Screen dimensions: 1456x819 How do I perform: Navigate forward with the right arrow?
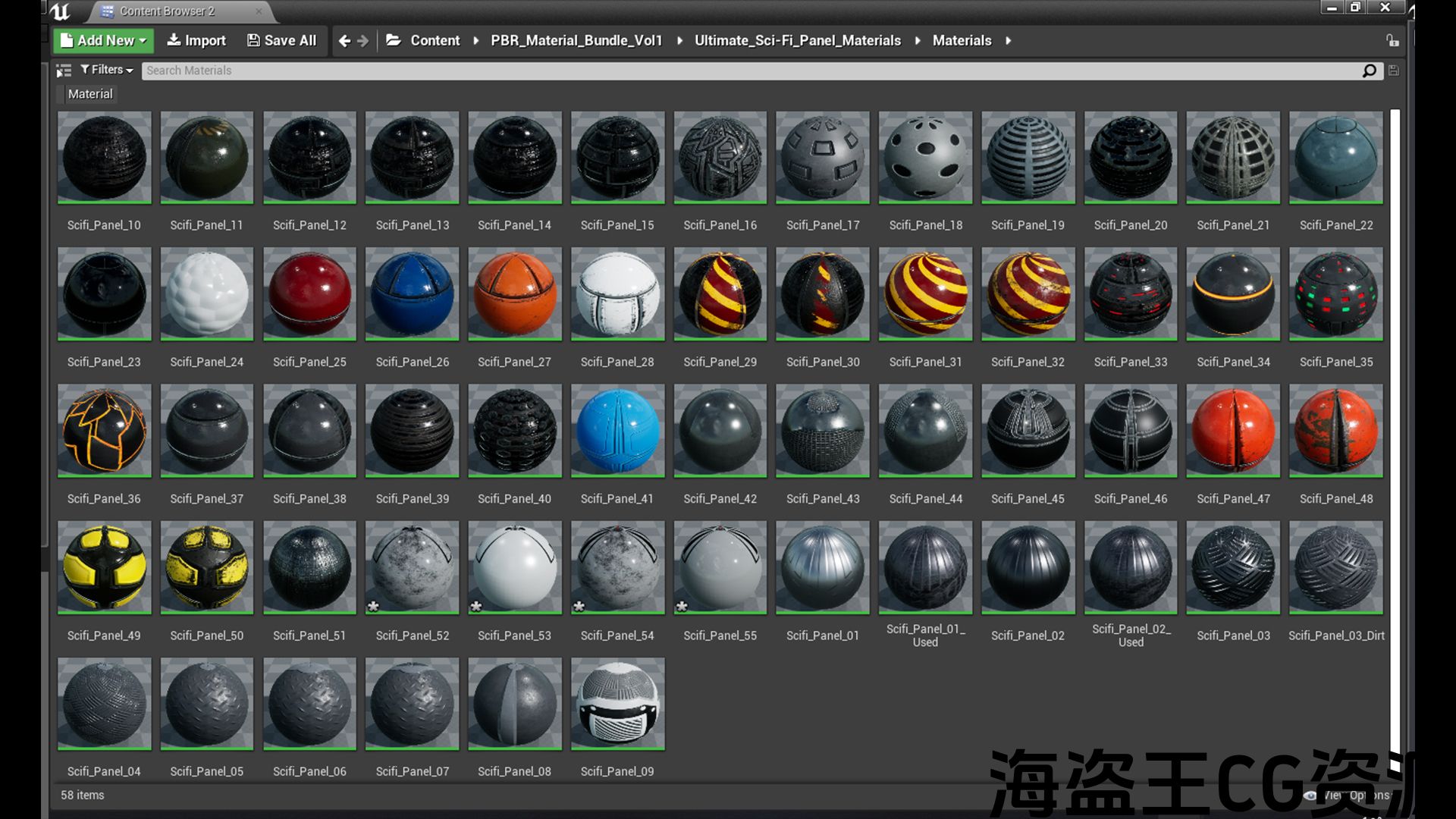[x=363, y=41]
